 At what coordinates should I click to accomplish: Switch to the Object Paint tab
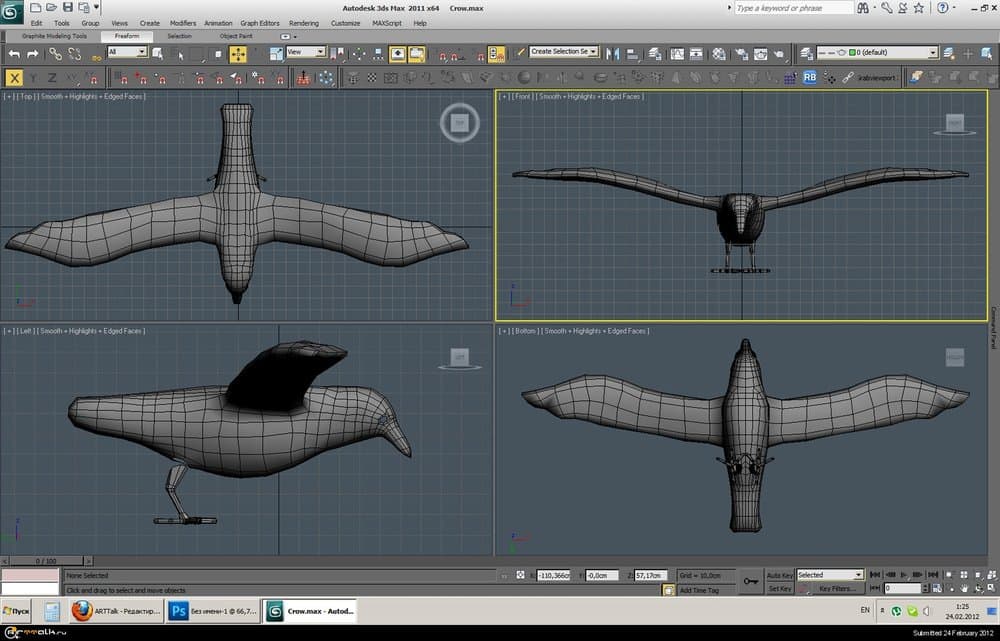[x=236, y=36]
